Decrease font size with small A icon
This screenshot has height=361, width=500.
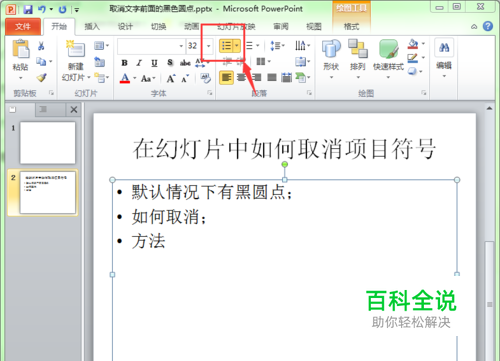185,79
